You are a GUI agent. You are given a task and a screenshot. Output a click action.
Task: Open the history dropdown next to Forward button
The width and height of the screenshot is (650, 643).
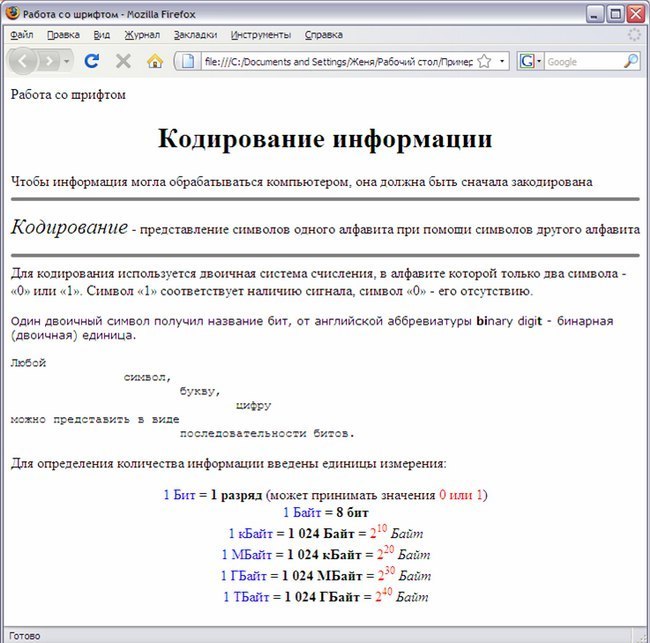(67, 61)
